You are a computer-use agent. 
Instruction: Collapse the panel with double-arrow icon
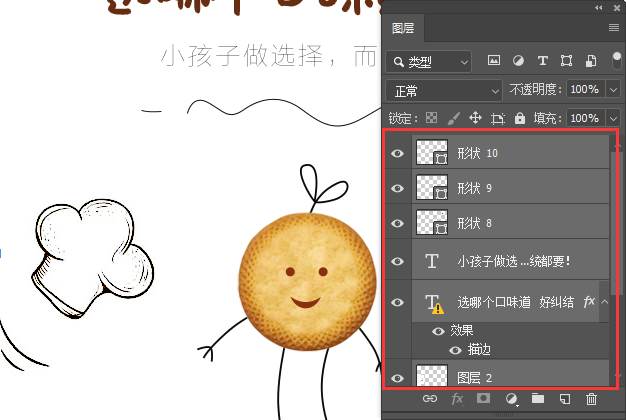598,8
